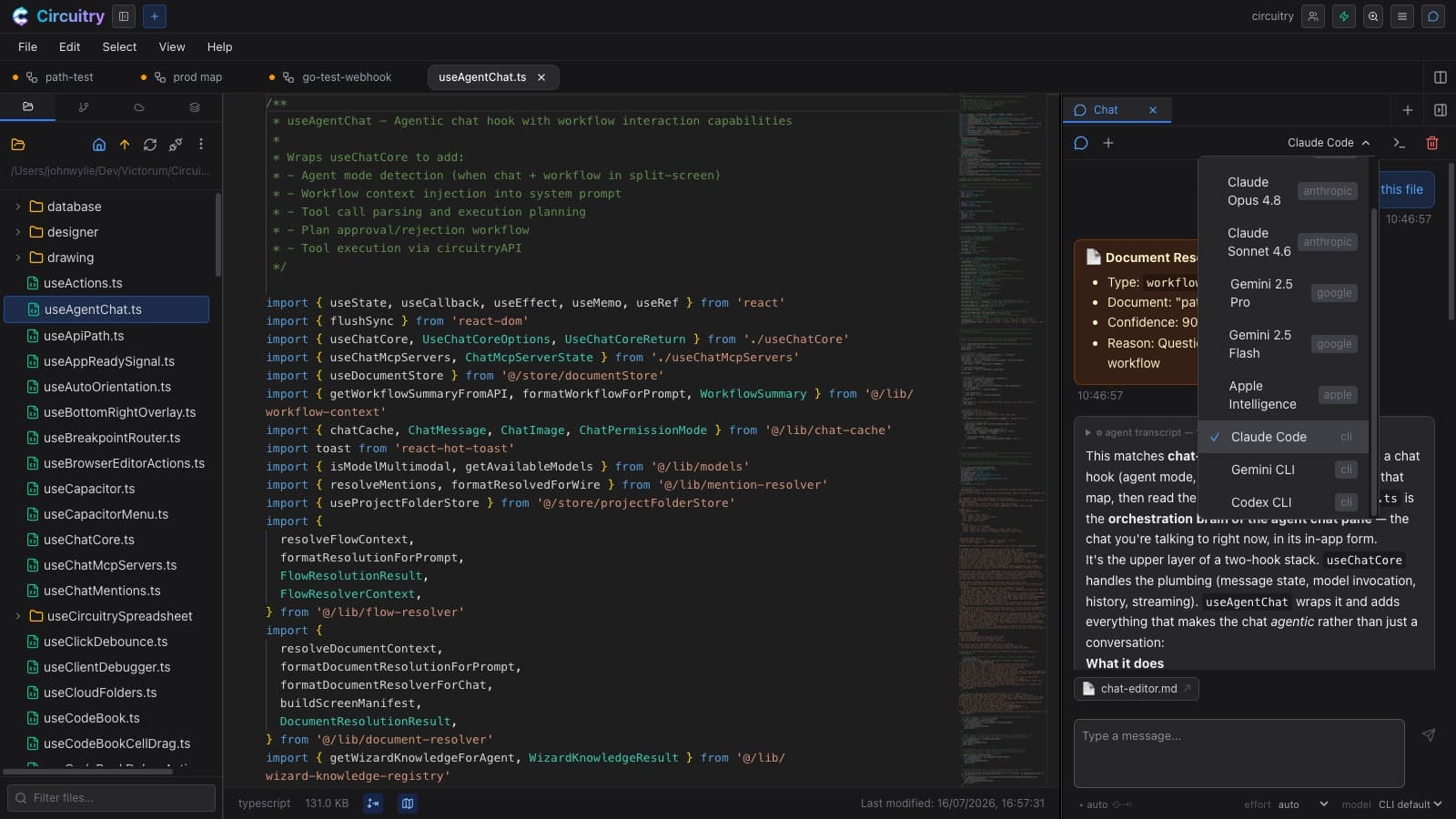Open the three-dot file explorer menu
1456x819 pixels.
click(201, 144)
